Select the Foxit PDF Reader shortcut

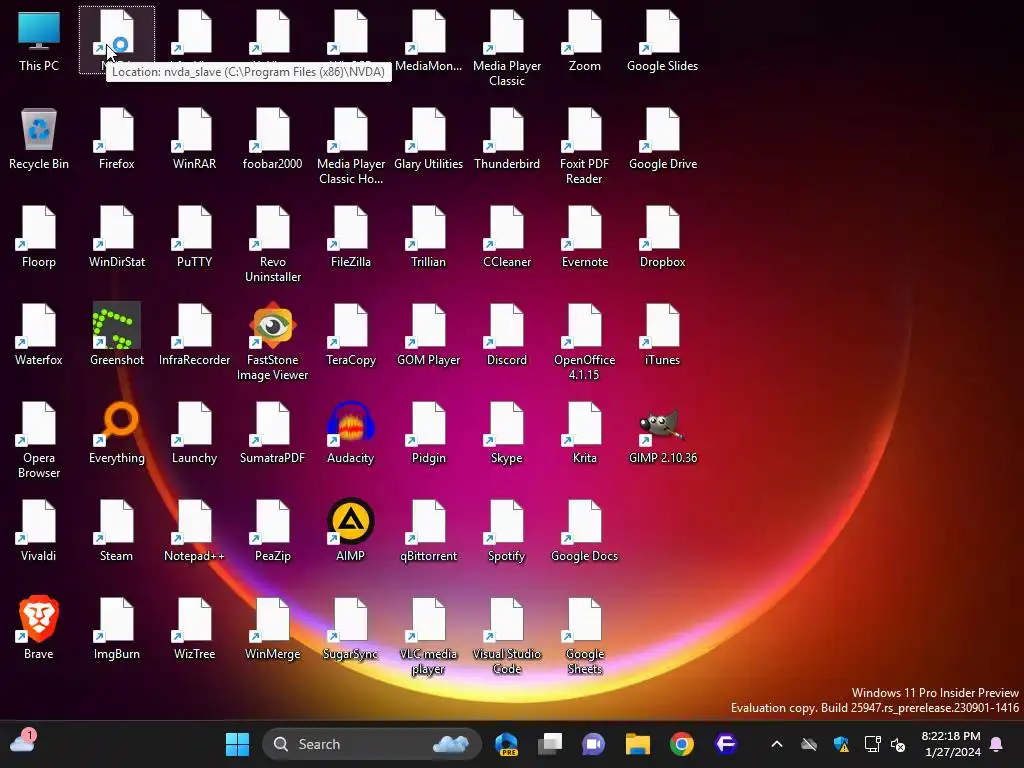point(584,146)
